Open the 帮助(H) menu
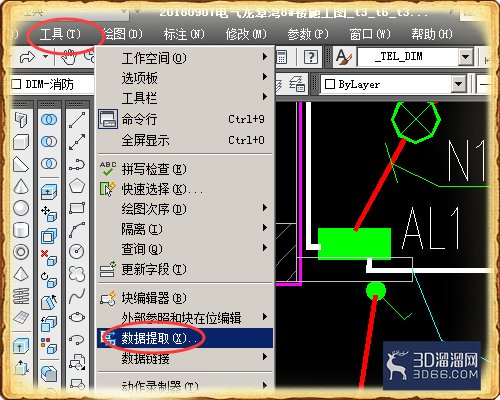This screenshot has width=500, height=400. tap(432, 34)
